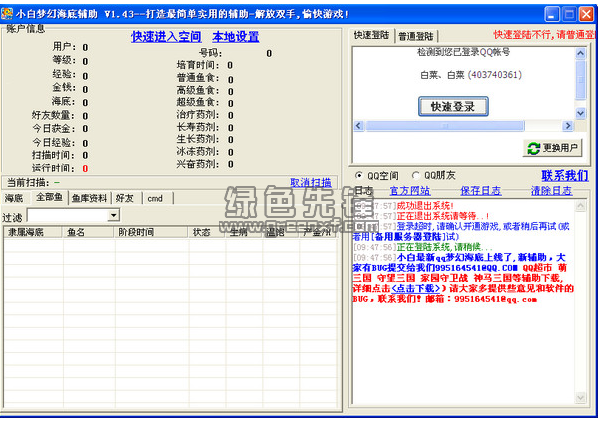Sort by 状态 column header
Screen dimensions: 598x423
[x=206, y=232]
